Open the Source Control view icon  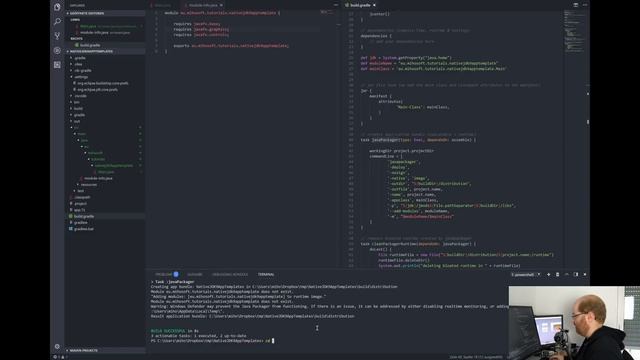coord(57,36)
